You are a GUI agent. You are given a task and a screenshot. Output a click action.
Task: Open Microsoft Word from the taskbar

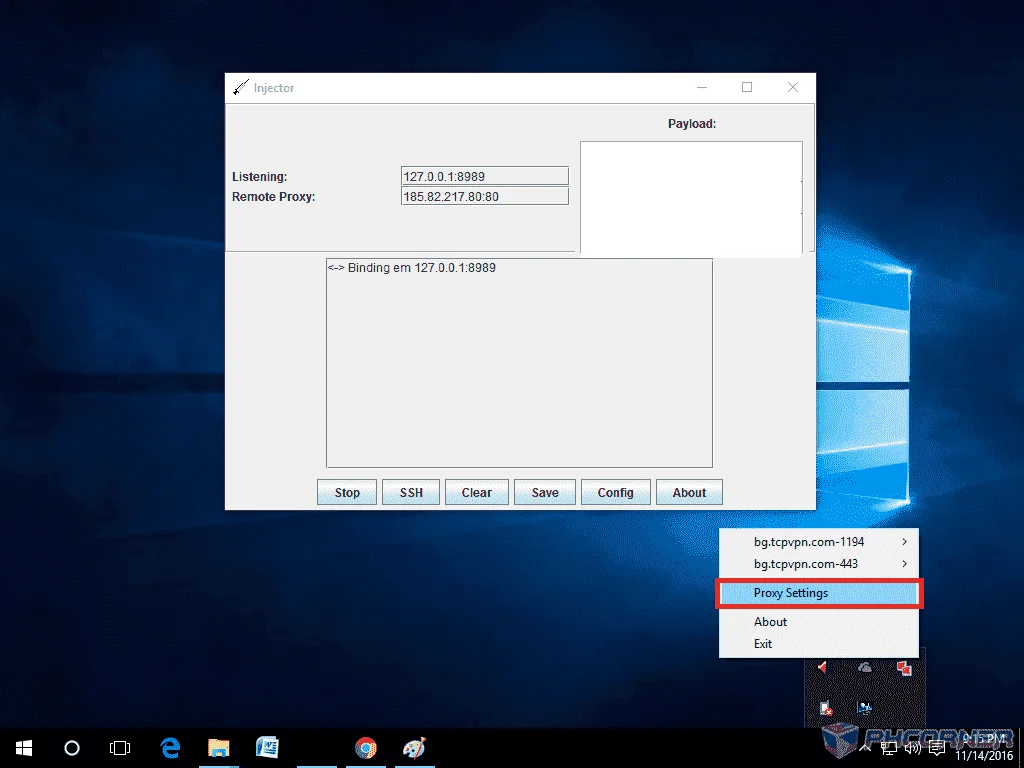(x=267, y=748)
